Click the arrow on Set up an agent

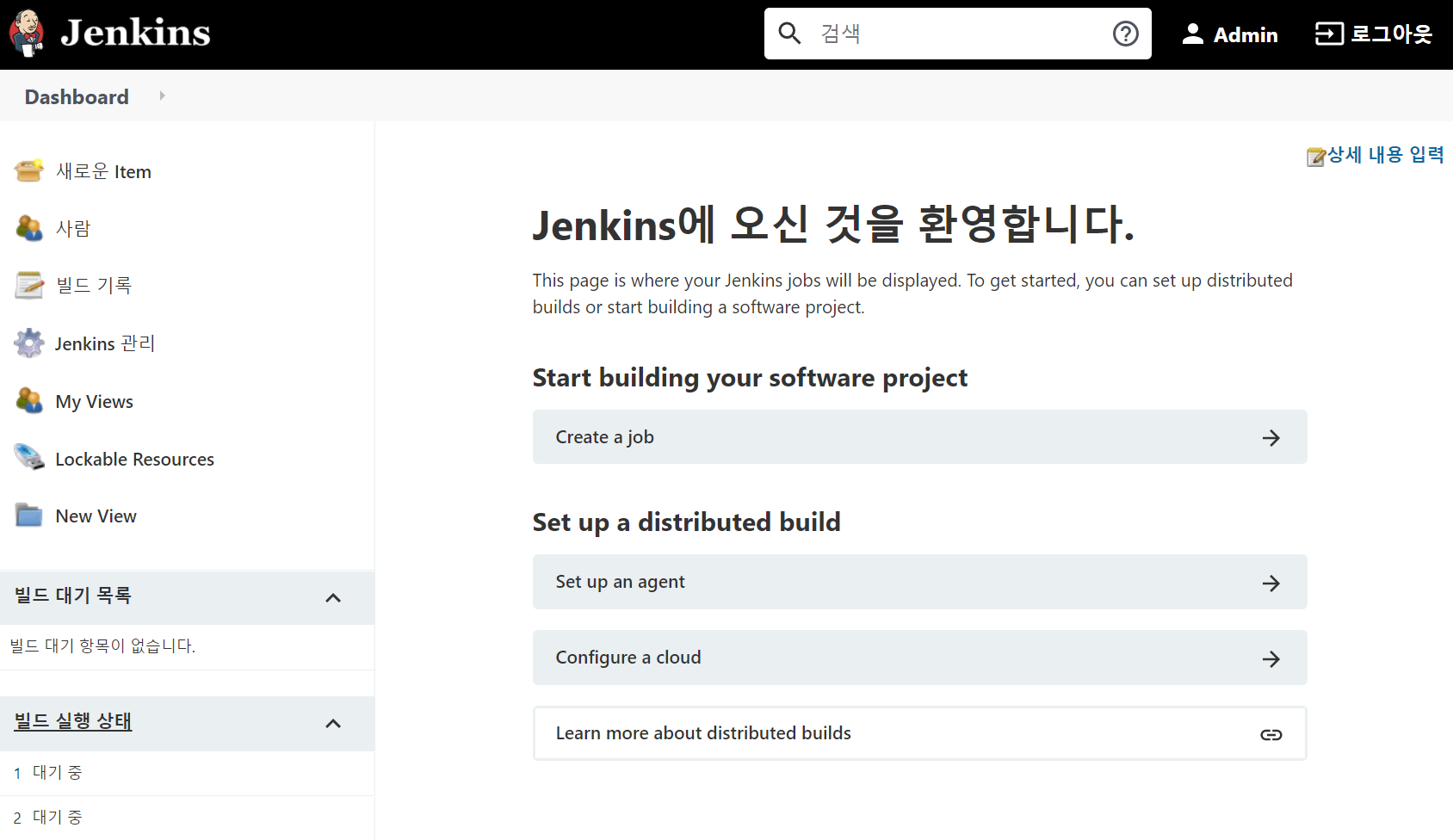pyautogui.click(x=1271, y=583)
